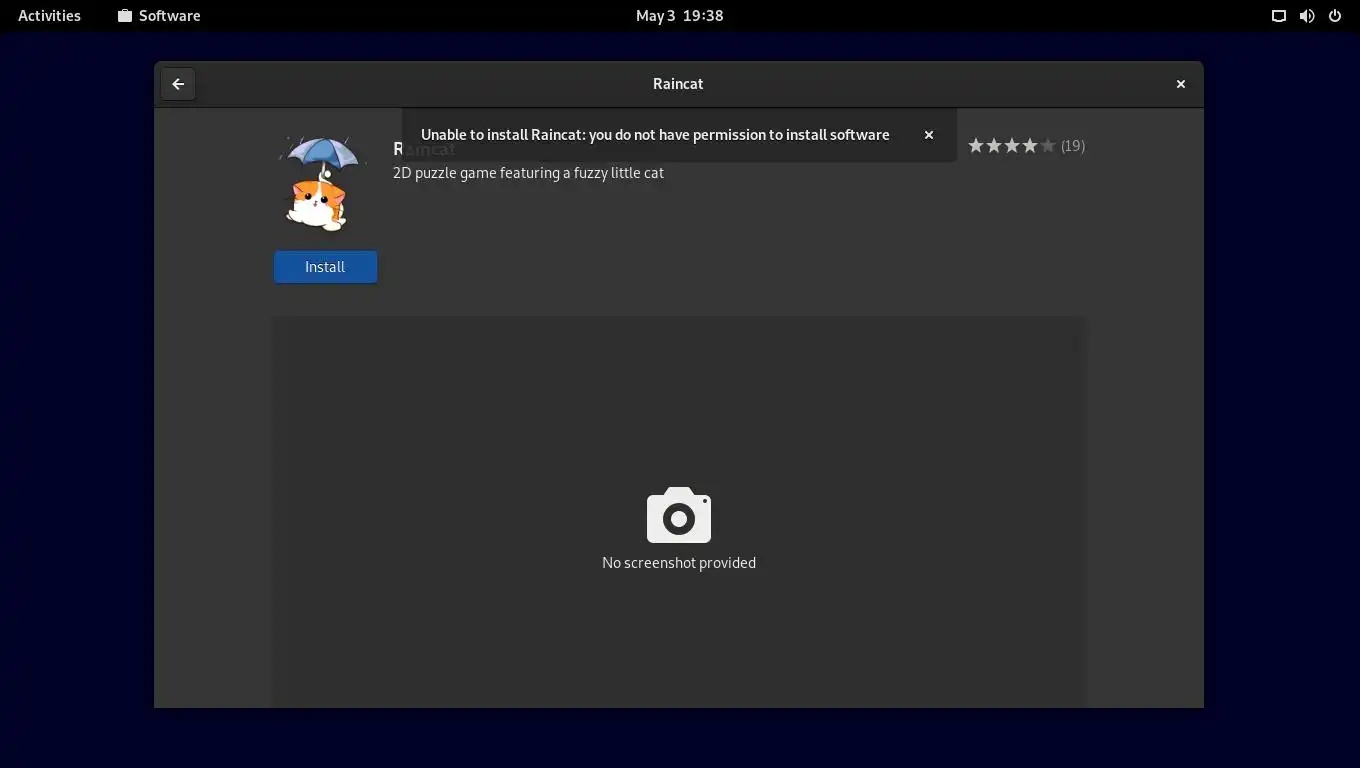Open the Software app menu in top bar
1360x768 pixels.
tap(159, 16)
